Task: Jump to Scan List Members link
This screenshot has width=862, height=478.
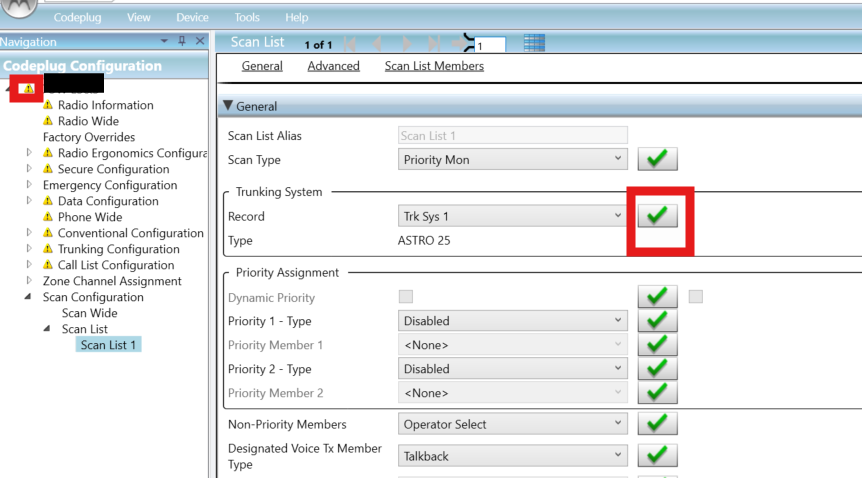Action: coord(434,66)
